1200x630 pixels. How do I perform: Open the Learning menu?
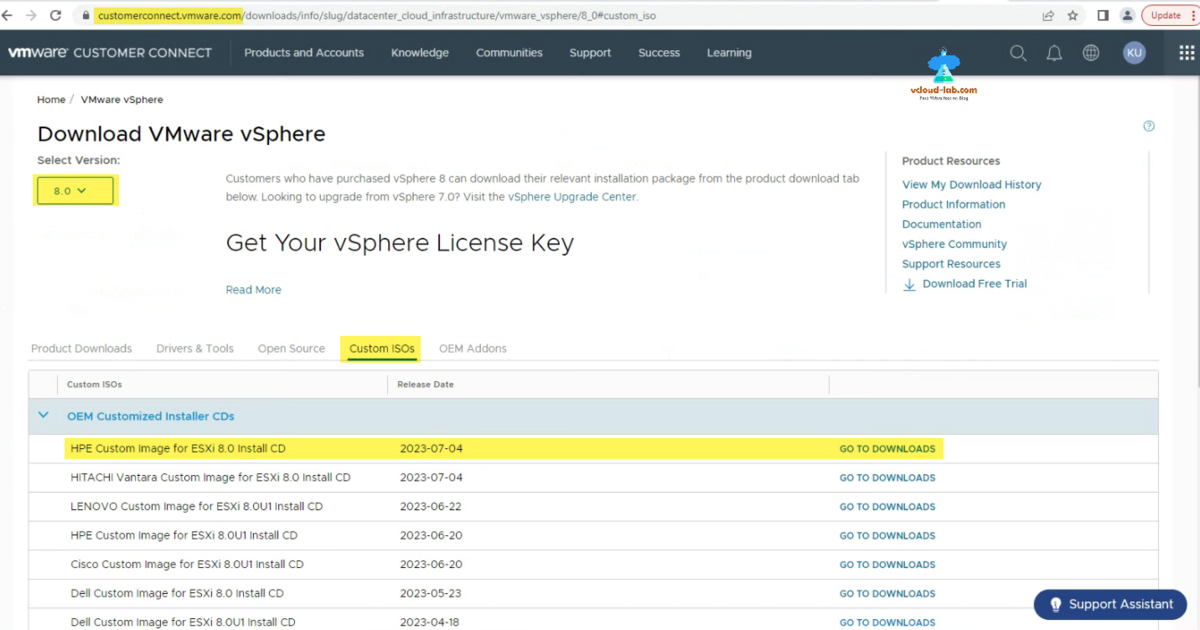[729, 53]
